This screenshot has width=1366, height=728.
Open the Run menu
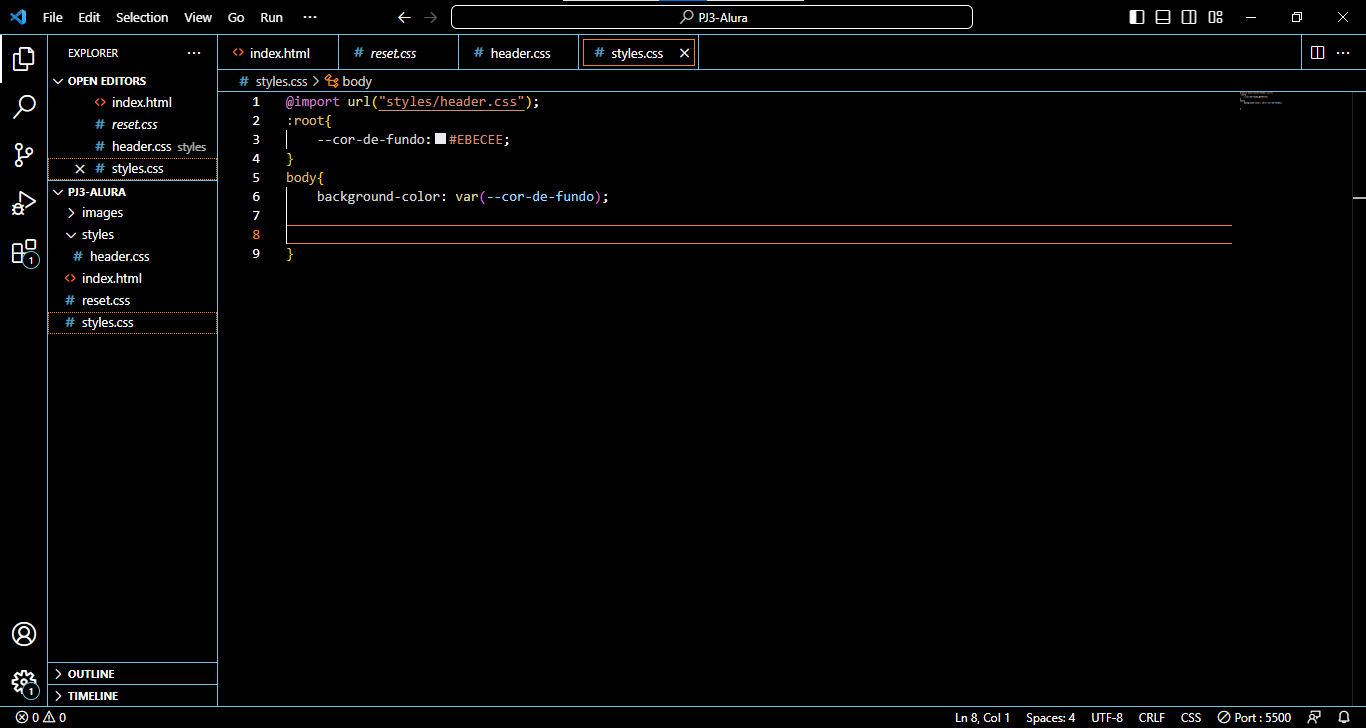click(271, 17)
